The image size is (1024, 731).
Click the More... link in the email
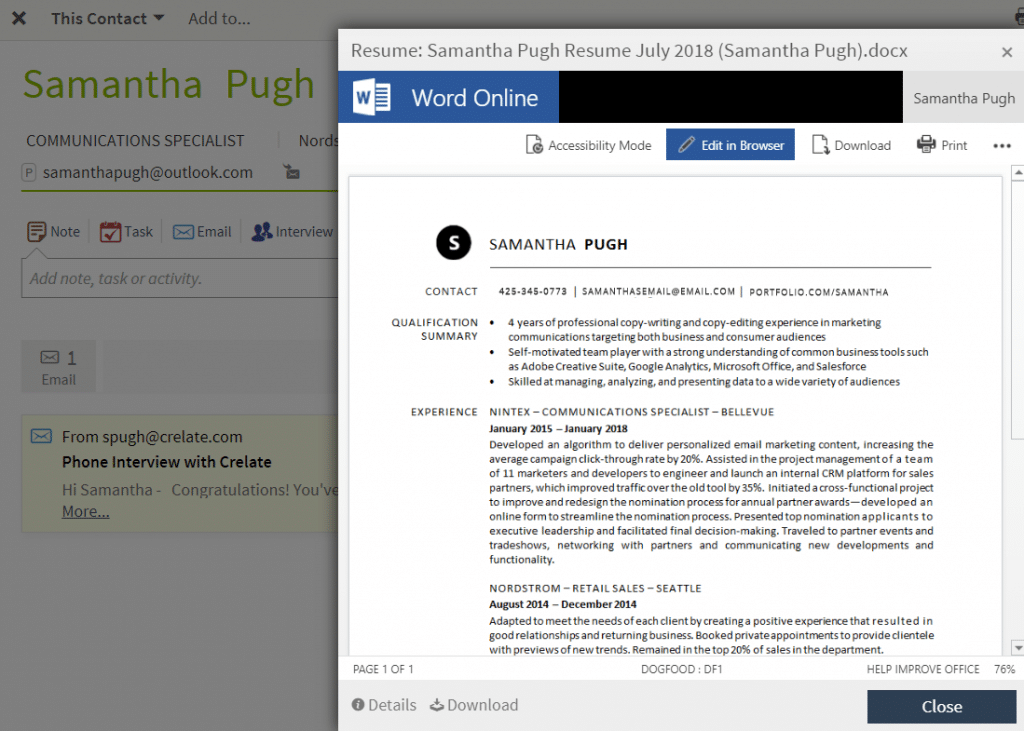click(86, 512)
